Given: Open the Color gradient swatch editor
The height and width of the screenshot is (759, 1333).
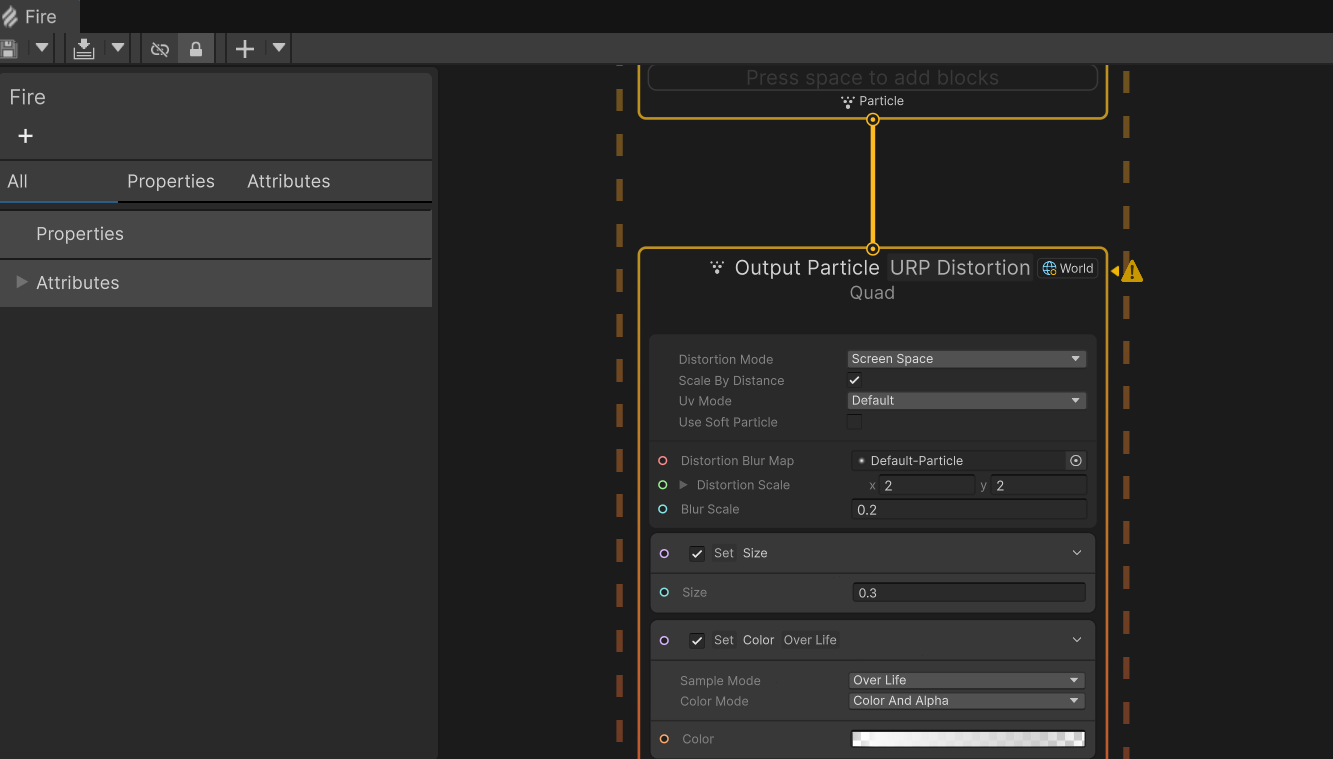Looking at the screenshot, I should click(967, 739).
